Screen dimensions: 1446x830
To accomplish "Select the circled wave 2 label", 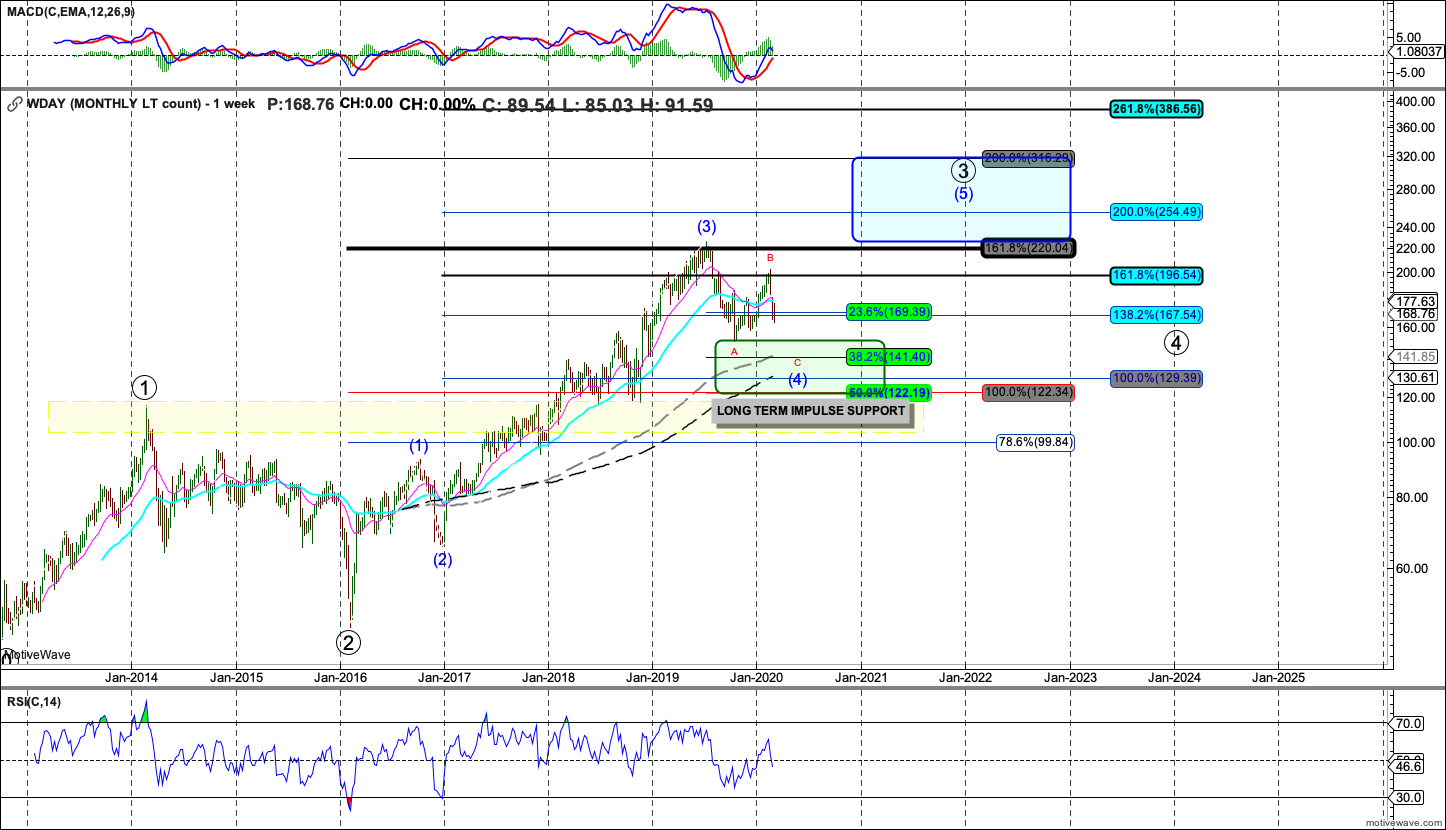I will tap(348, 642).
